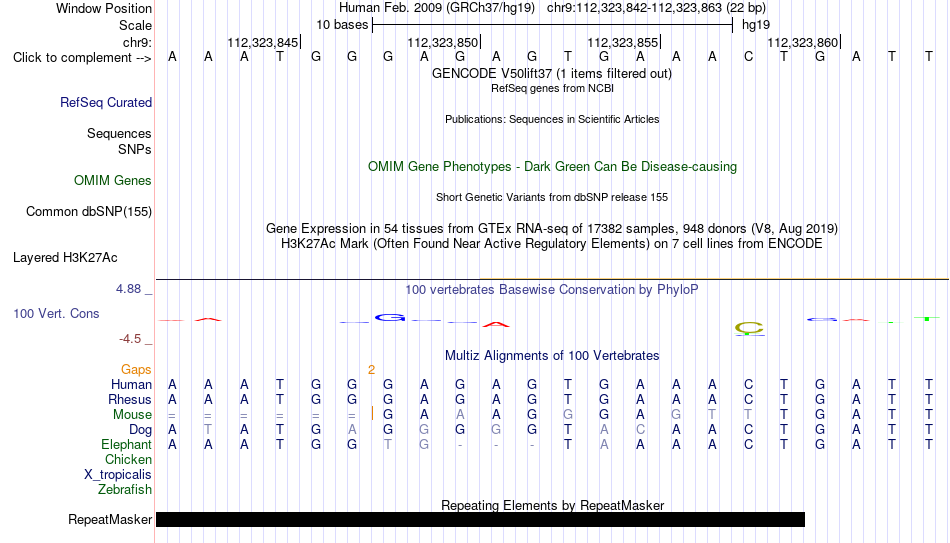Click the RepeatMasker track label
The width and height of the screenshot is (950, 543).
110,519
